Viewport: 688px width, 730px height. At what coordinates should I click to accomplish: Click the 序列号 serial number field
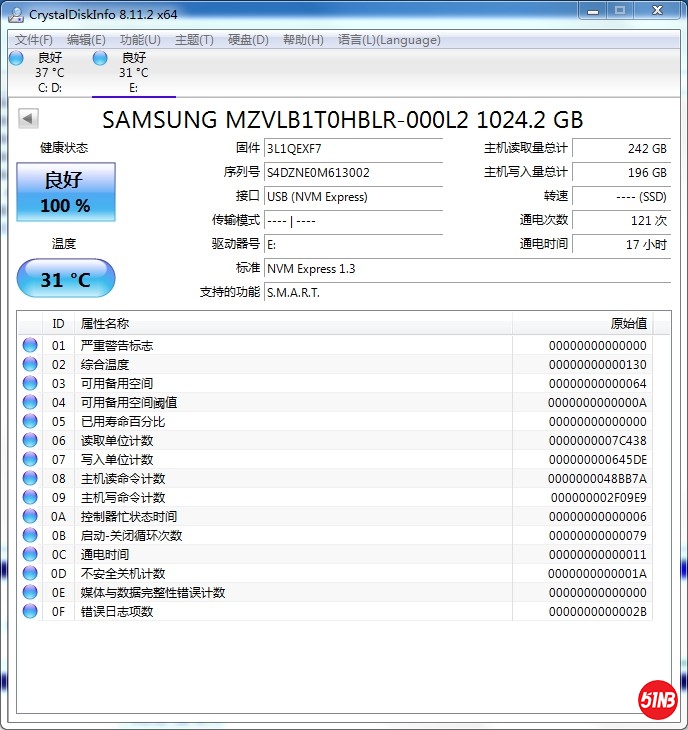click(x=353, y=172)
